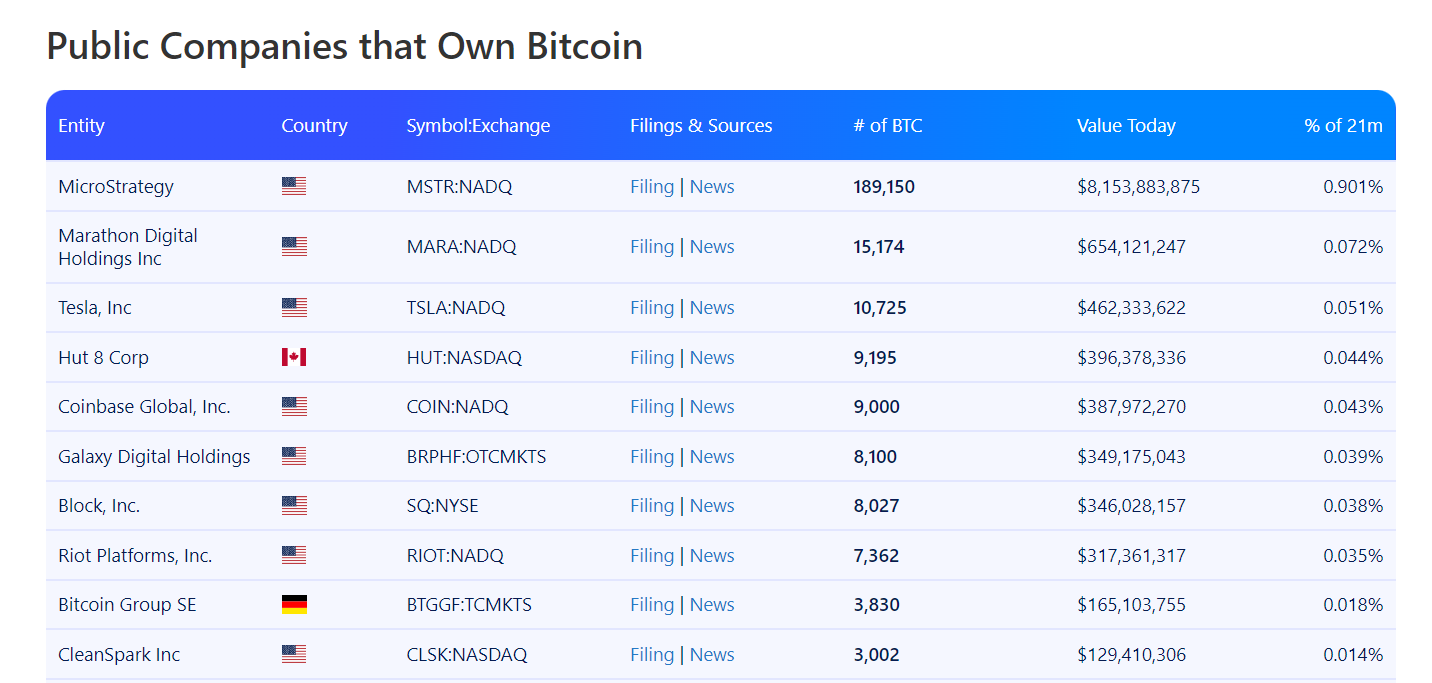
Task: Click the BRPHF:OTCMKTS ticker symbol
Action: (x=476, y=457)
